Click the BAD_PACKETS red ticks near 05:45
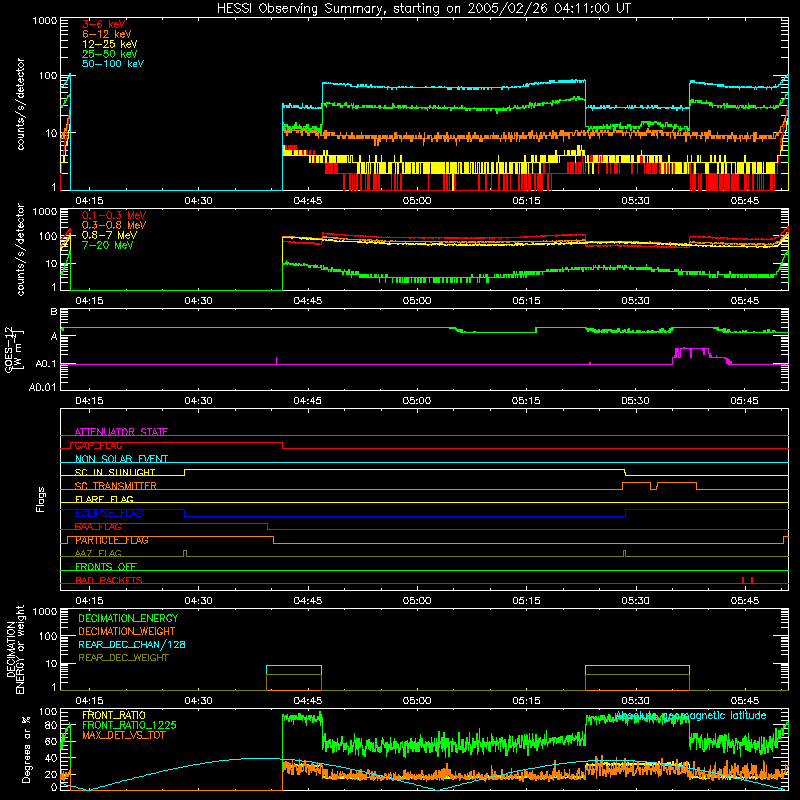The image size is (800, 800). click(x=747, y=580)
